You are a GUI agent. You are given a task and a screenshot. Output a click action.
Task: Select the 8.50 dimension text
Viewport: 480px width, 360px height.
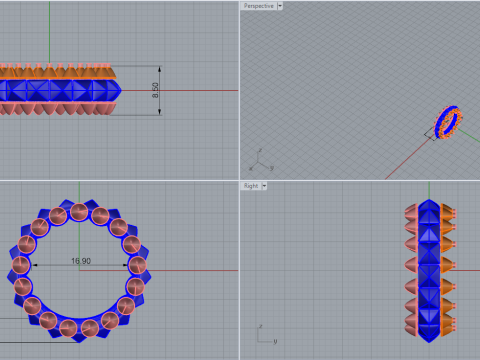tap(155, 90)
